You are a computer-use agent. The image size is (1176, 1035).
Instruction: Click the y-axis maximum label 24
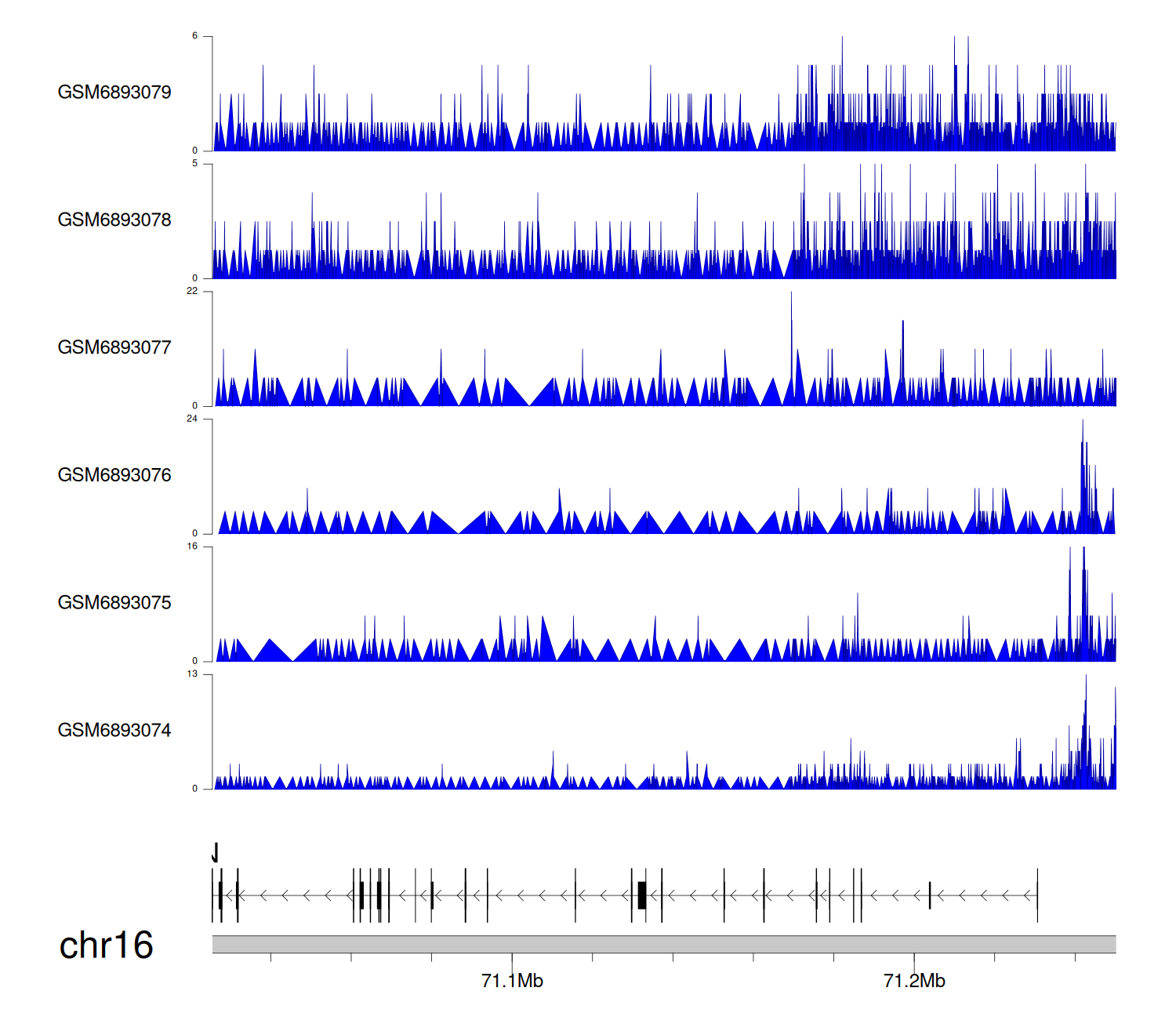click(192, 419)
